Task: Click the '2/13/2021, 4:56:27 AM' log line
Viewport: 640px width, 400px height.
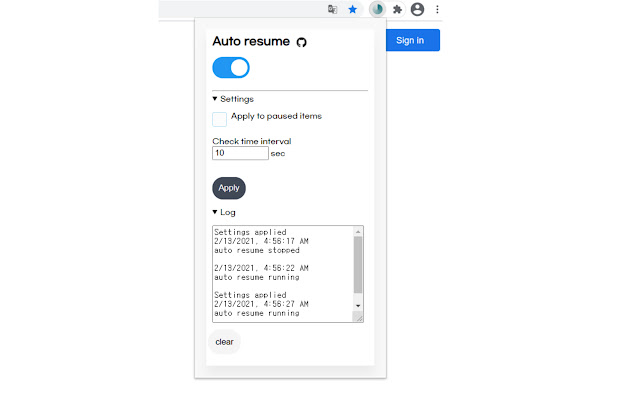Action: click(x=261, y=304)
